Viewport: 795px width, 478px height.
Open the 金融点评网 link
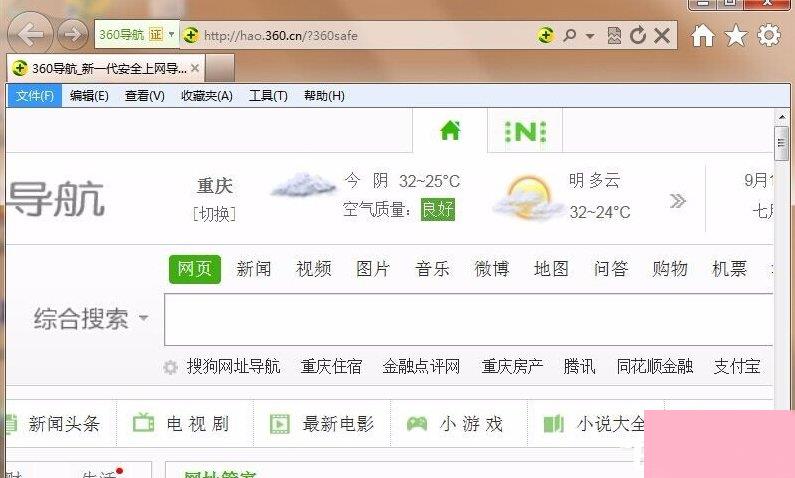(x=421, y=366)
